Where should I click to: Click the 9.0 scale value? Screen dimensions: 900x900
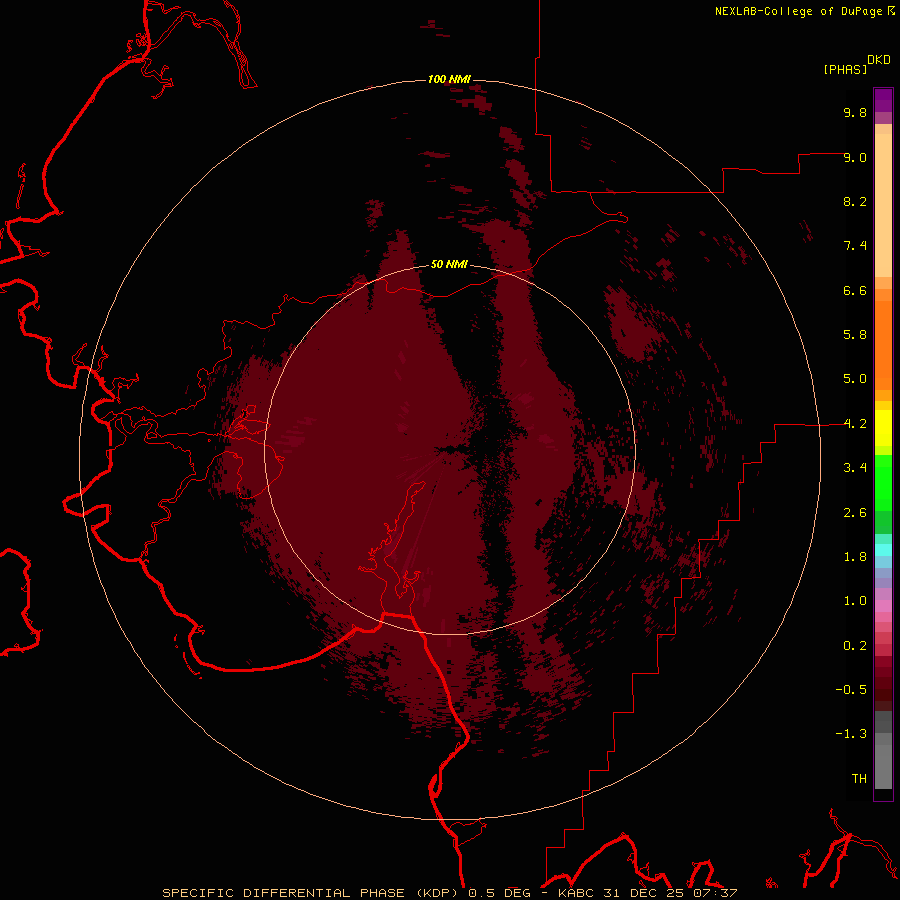[855, 157]
